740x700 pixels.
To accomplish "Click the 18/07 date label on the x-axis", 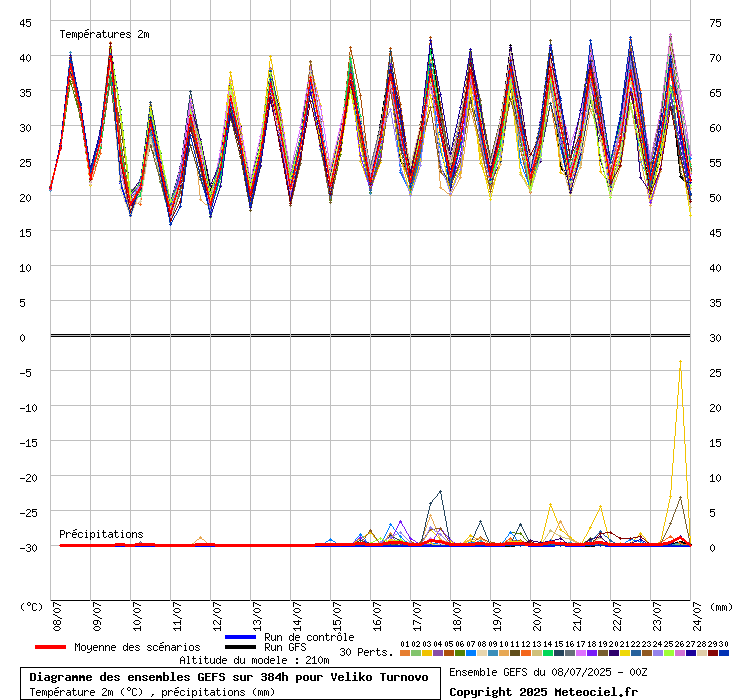I will point(457,616).
